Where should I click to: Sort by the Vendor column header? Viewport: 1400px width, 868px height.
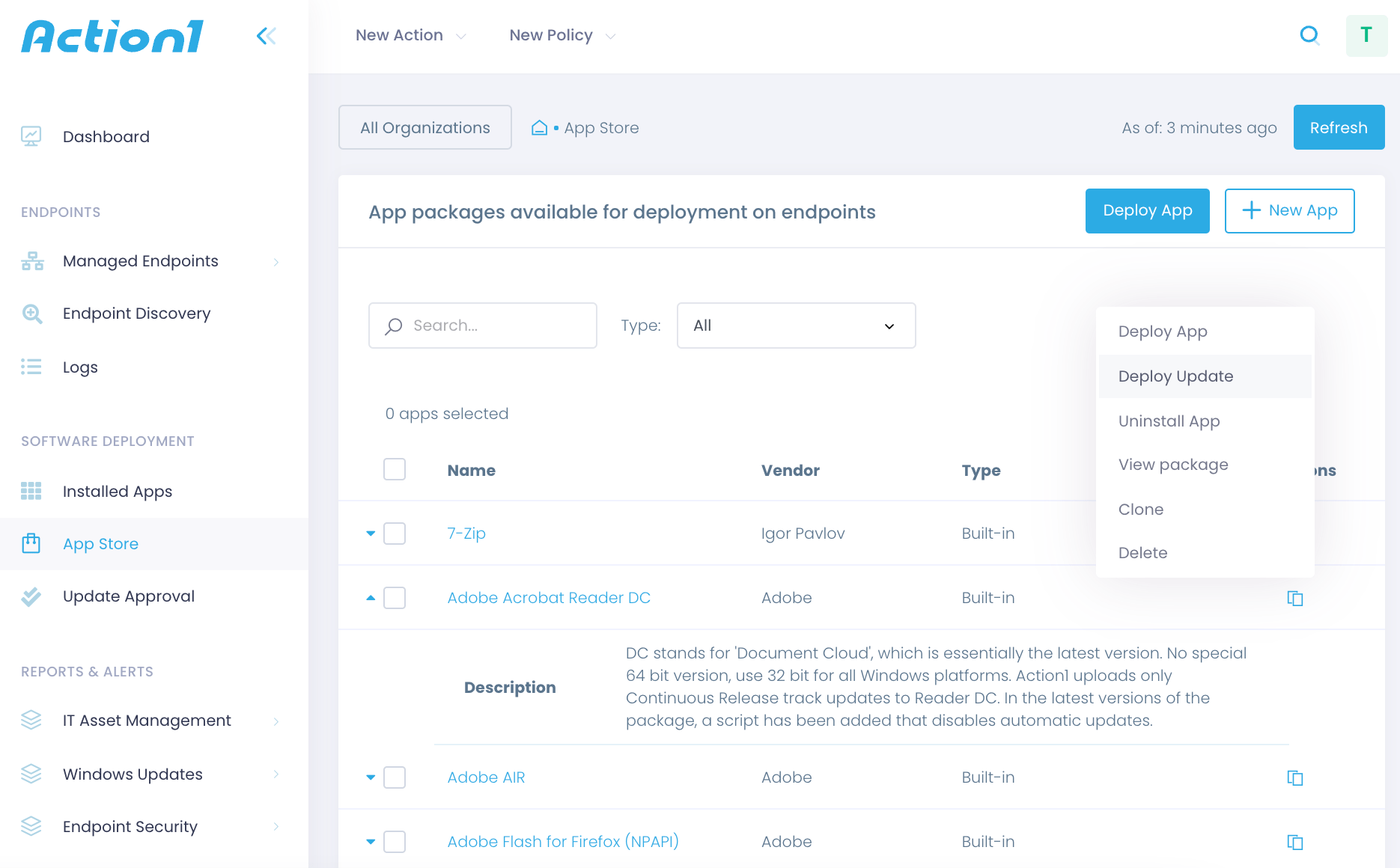coord(791,471)
